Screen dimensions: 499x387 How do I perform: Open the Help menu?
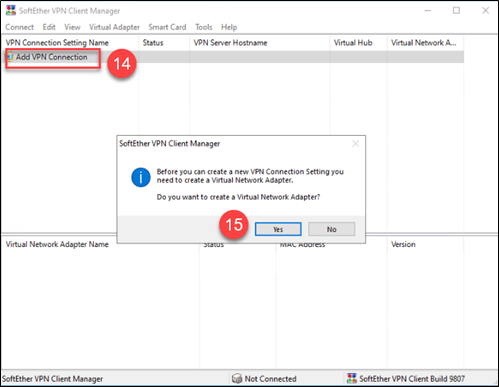(x=229, y=27)
